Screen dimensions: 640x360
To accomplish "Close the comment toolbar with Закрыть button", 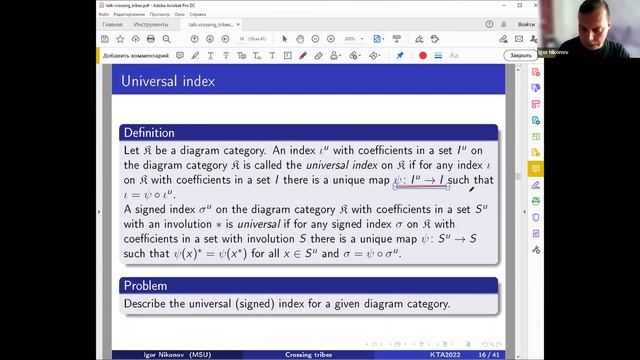I will 520,56.
